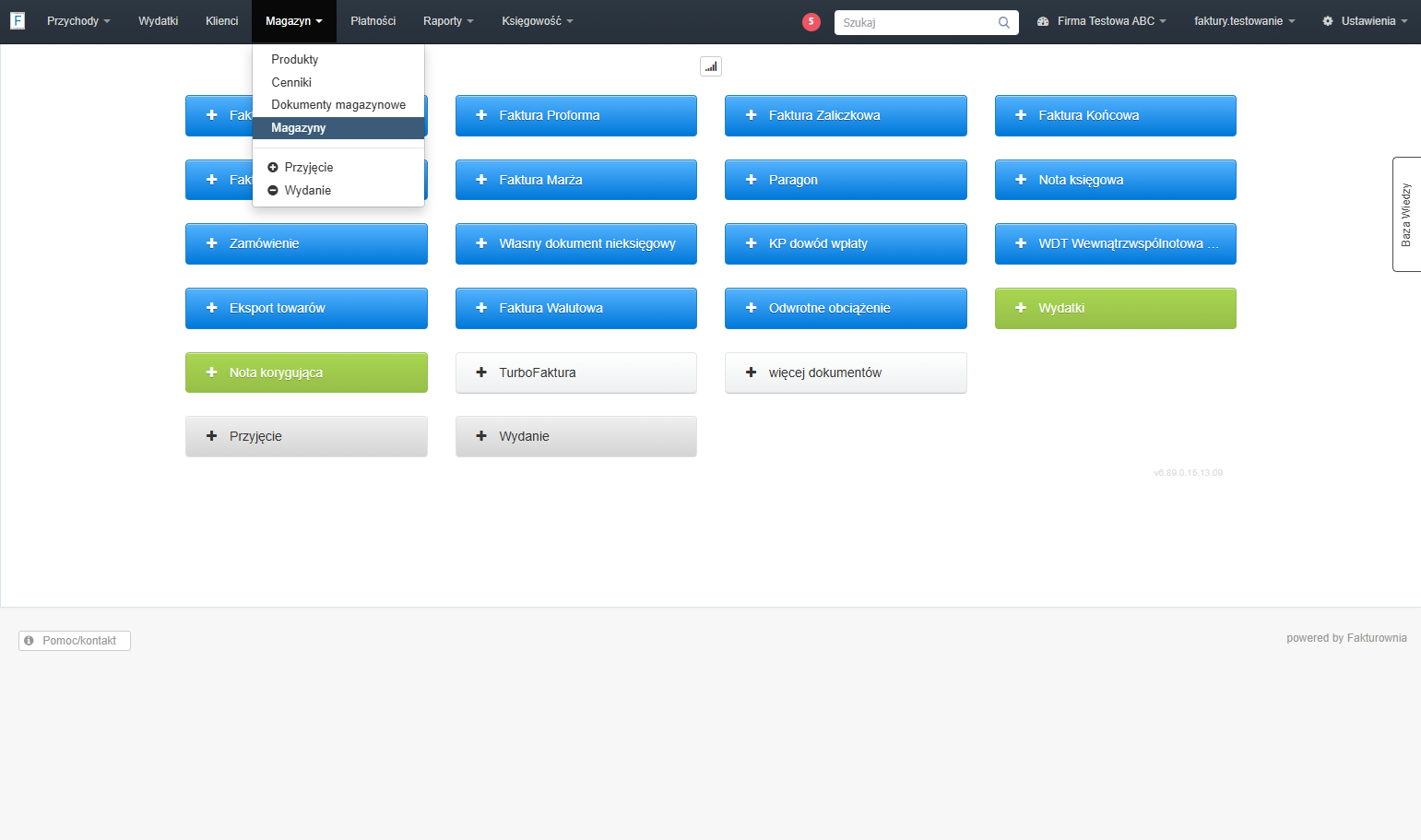Screen dimensions: 1421x840
Task: Create a KP dowód wpłaty
Action: click(846, 243)
